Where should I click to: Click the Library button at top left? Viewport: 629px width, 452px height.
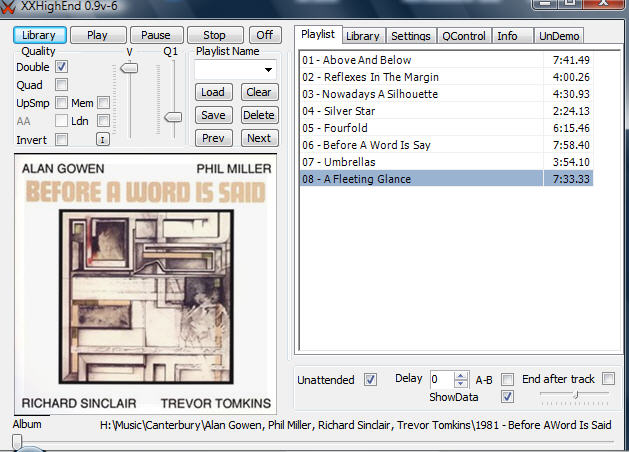(x=40, y=35)
